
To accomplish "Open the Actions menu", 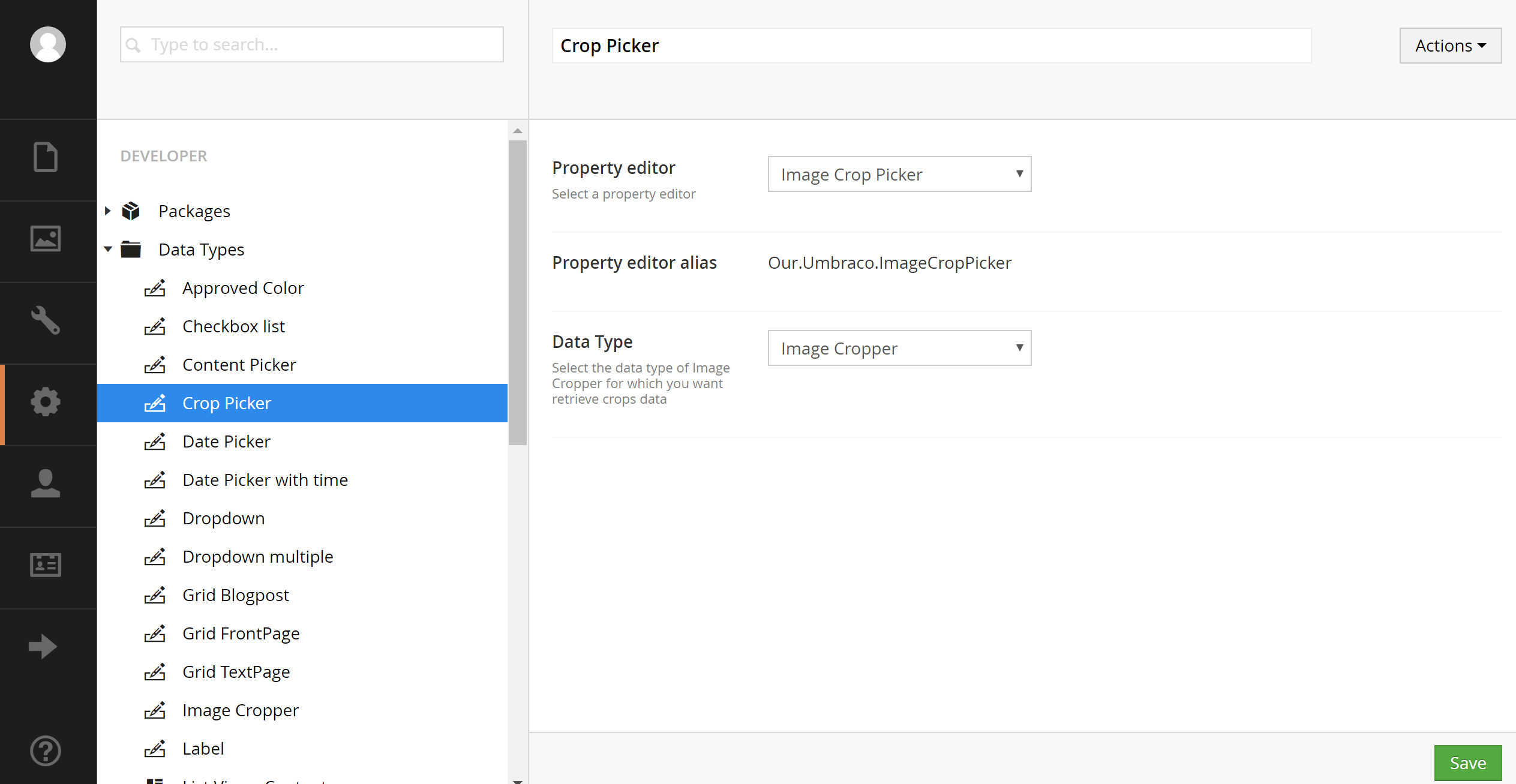I will coord(1450,46).
